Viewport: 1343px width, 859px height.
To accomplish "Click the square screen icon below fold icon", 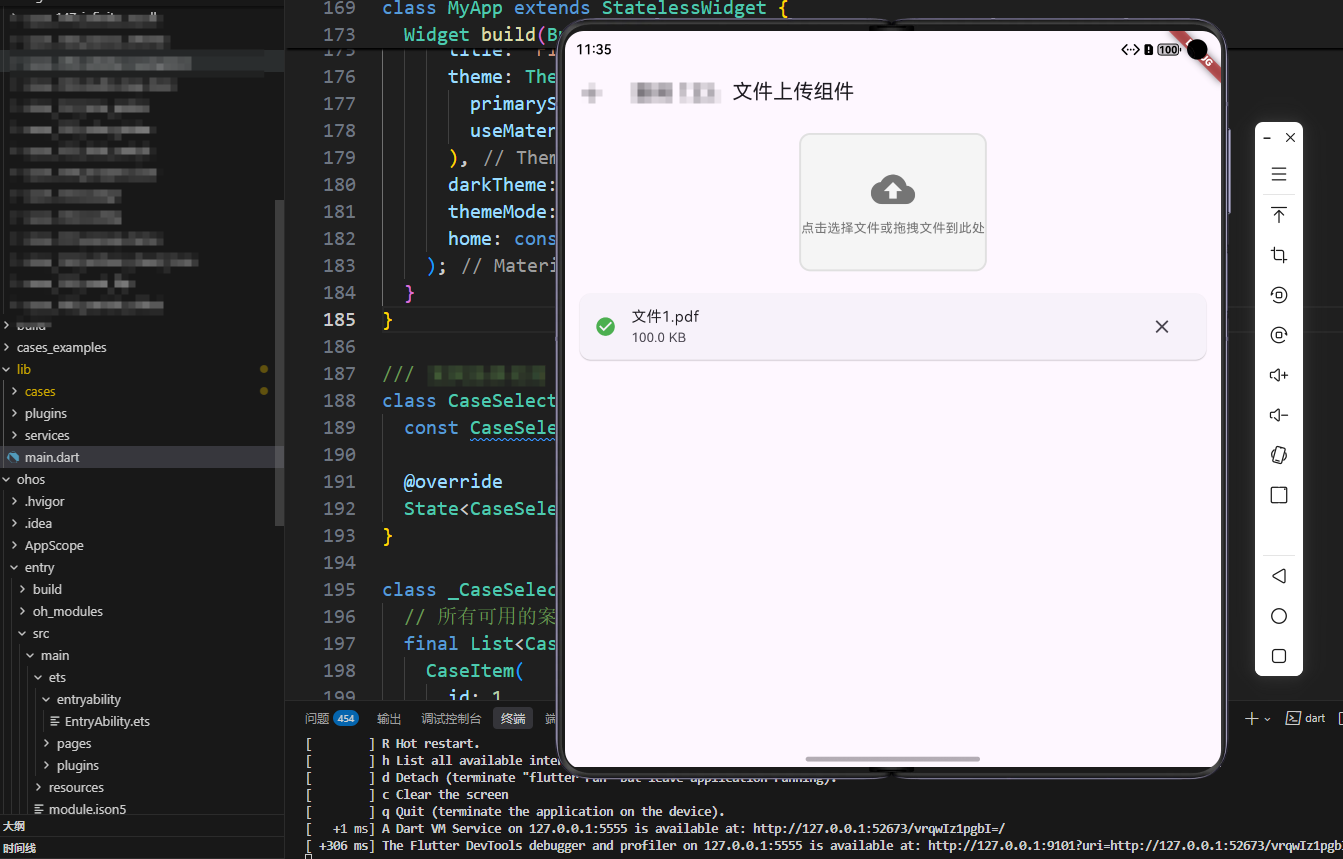I will click(x=1279, y=495).
